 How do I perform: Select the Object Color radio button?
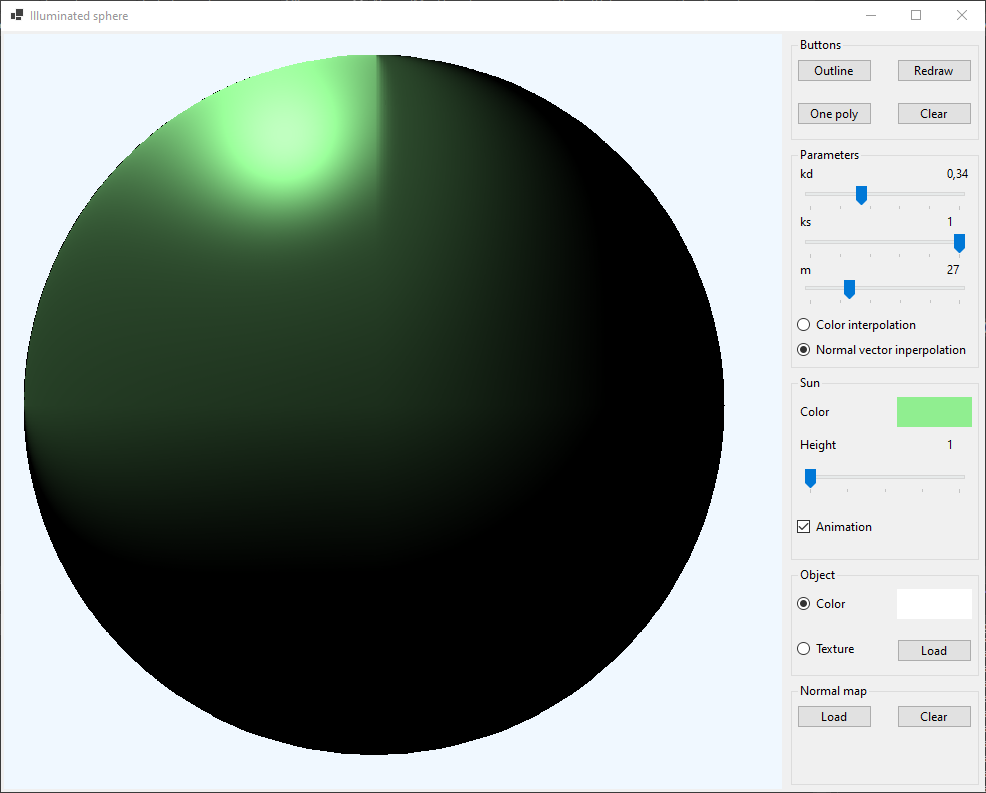pyautogui.click(x=804, y=604)
